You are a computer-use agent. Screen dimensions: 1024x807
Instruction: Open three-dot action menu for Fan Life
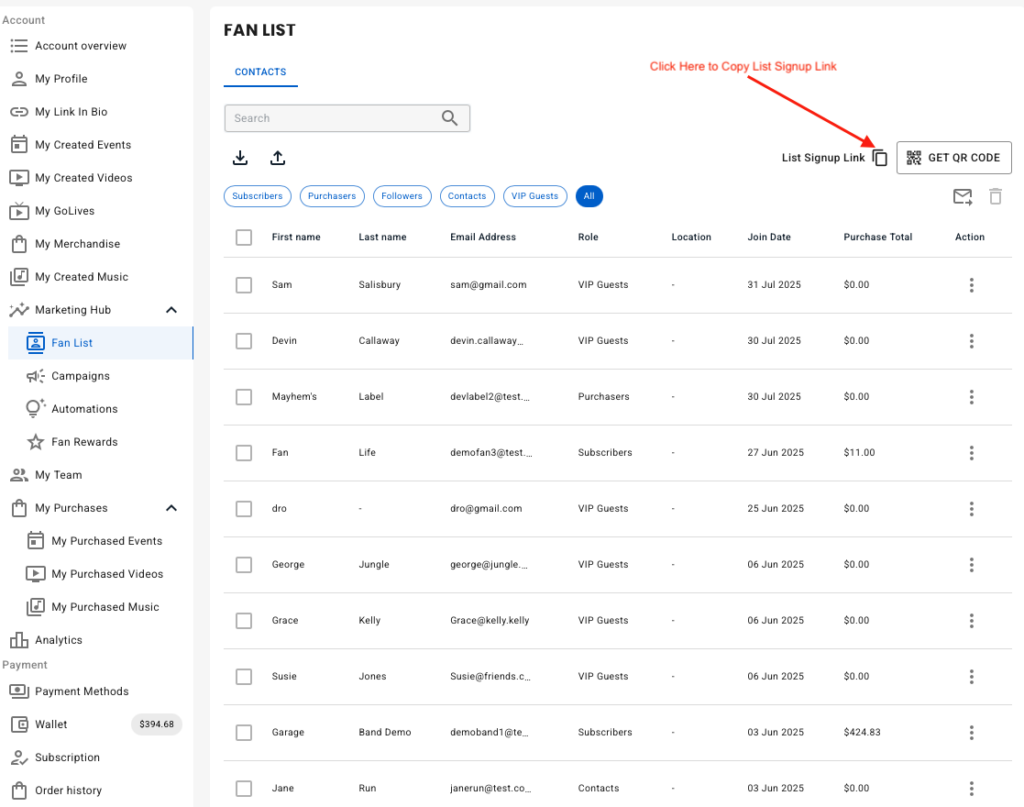pos(971,453)
